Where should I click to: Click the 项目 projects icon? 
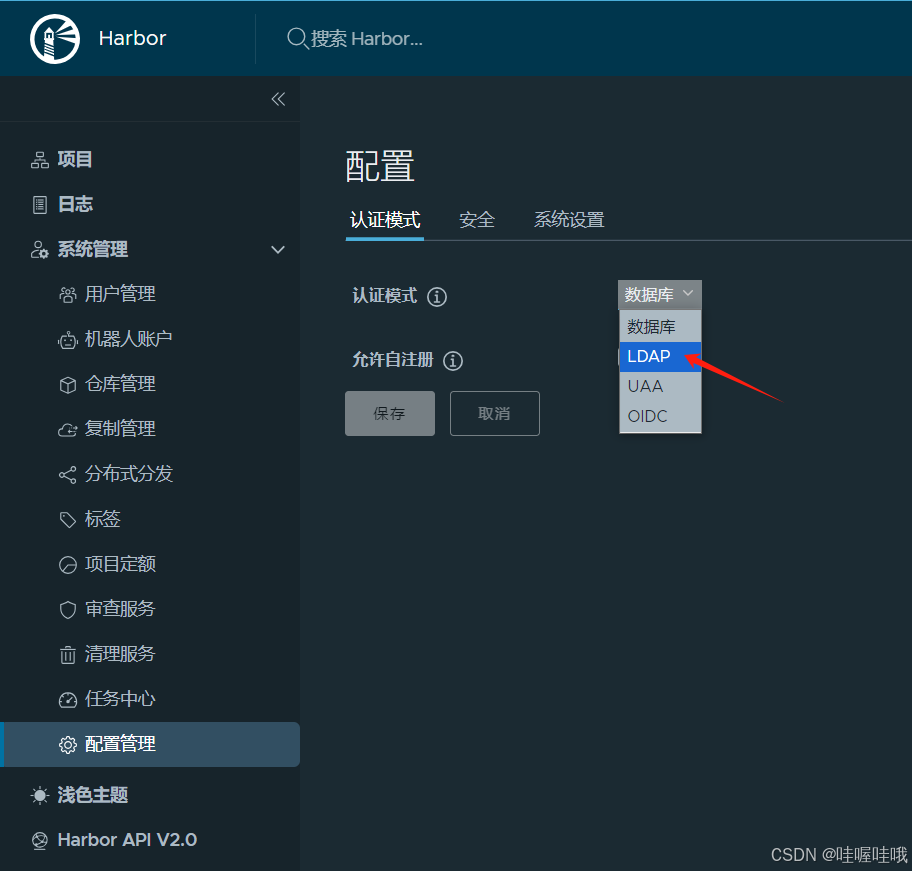[x=40, y=160]
